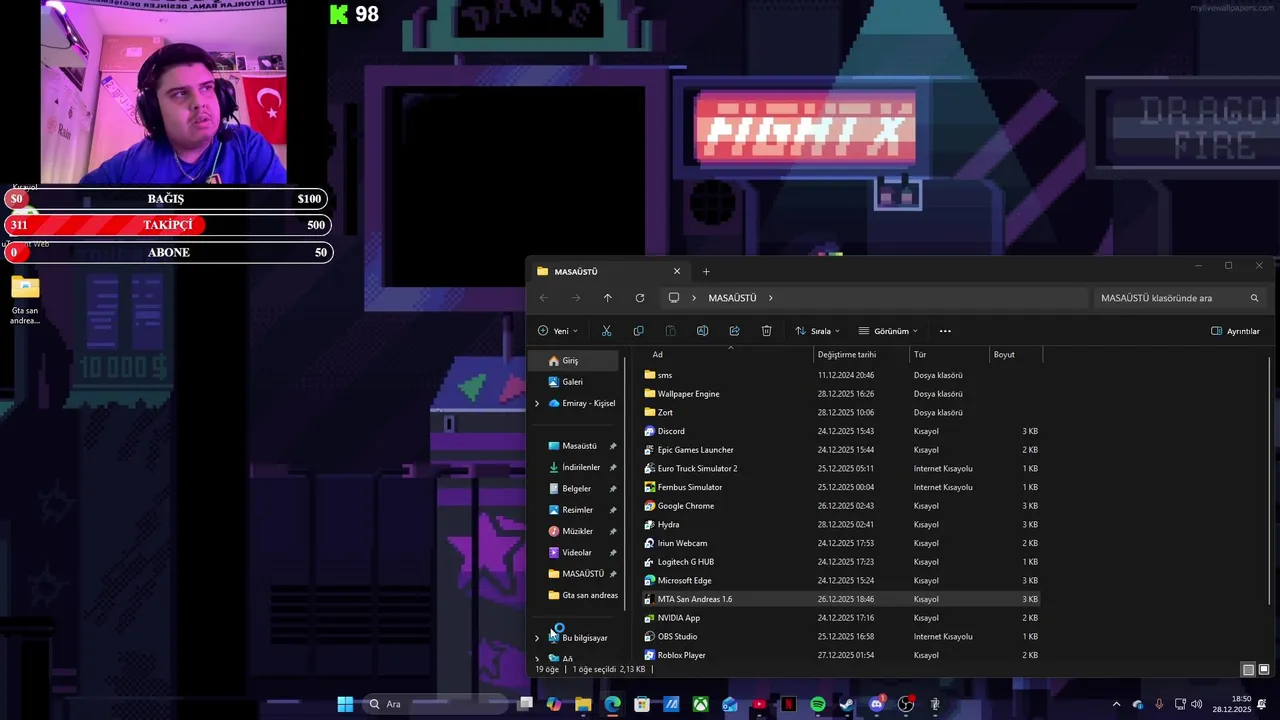Click the magnifier icon in Explorer search box
Screen dimensions: 1280x720
pos(1254,298)
